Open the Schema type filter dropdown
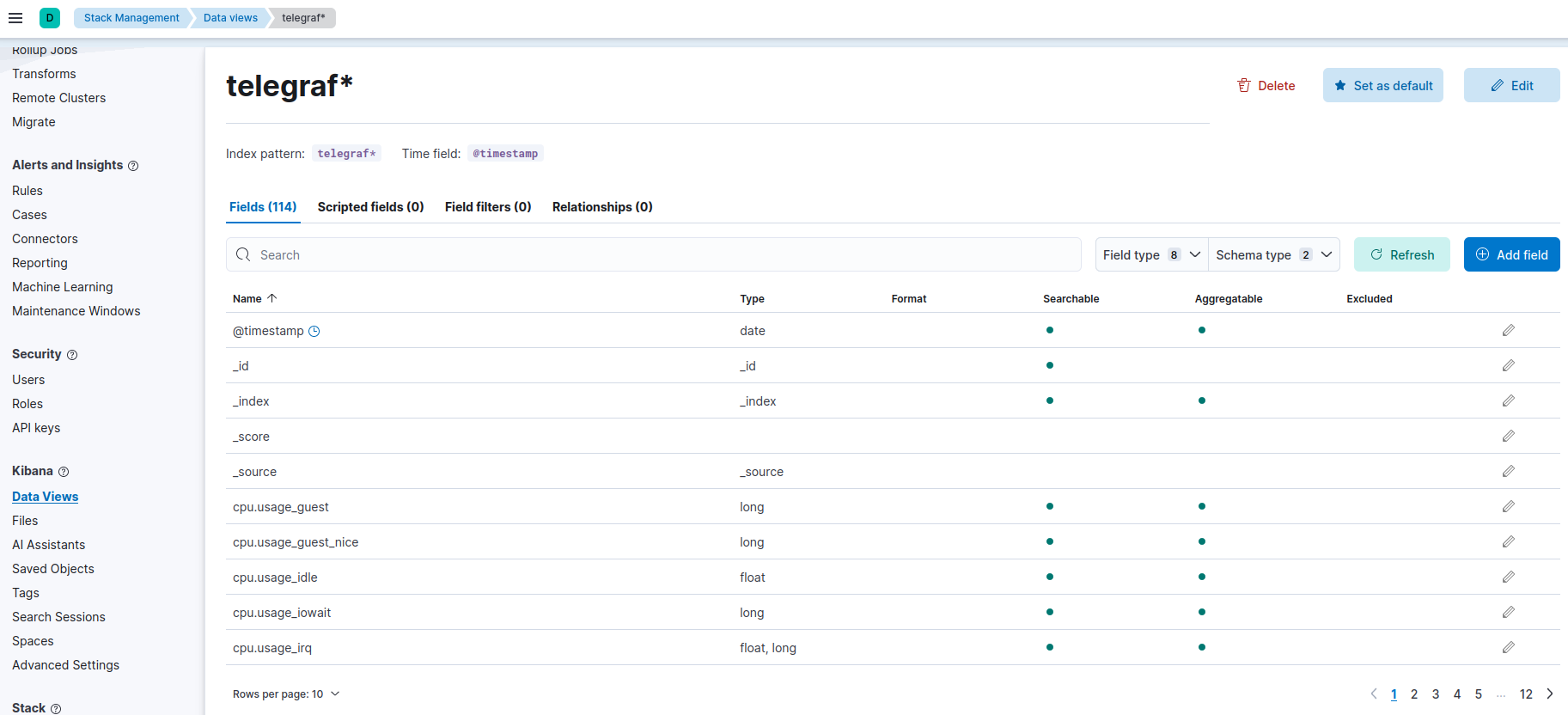1568x715 pixels. 1274,254
